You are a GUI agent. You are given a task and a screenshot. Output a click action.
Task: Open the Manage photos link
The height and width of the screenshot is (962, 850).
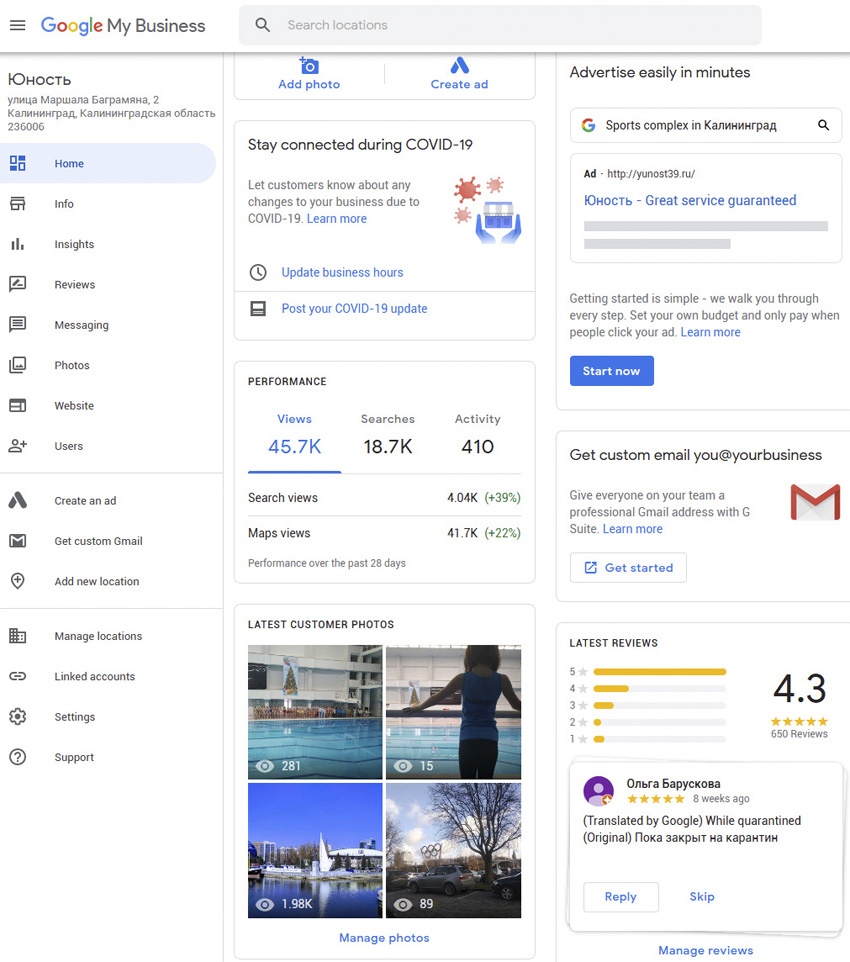pyautogui.click(x=384, y=937)
